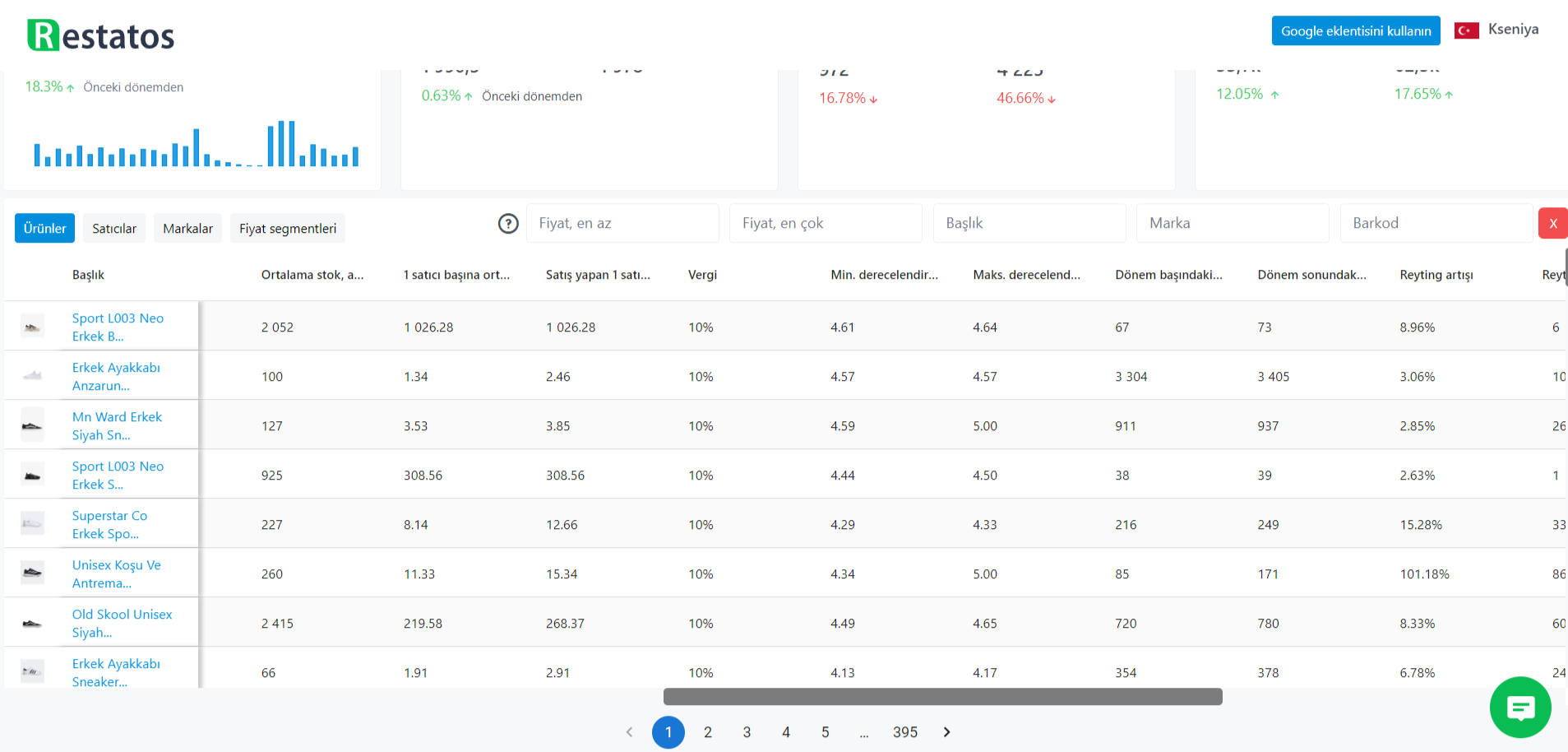Open Sport L003 Neo Erkek S... thumbnail
This screenshot has height=752, width=1568.
coord(32,475)
